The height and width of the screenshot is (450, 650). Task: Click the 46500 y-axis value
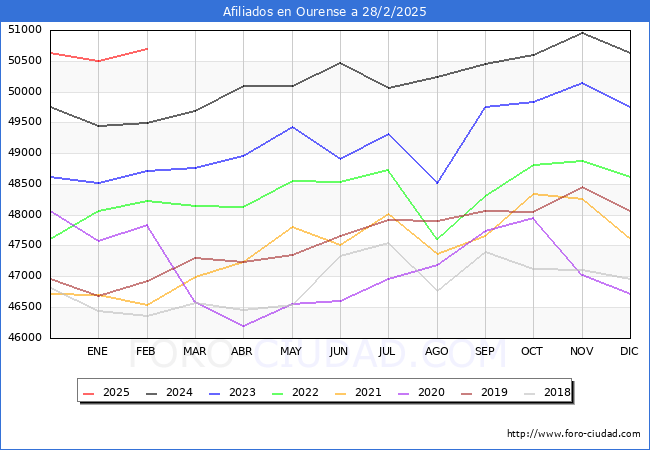tap(25, 307)
